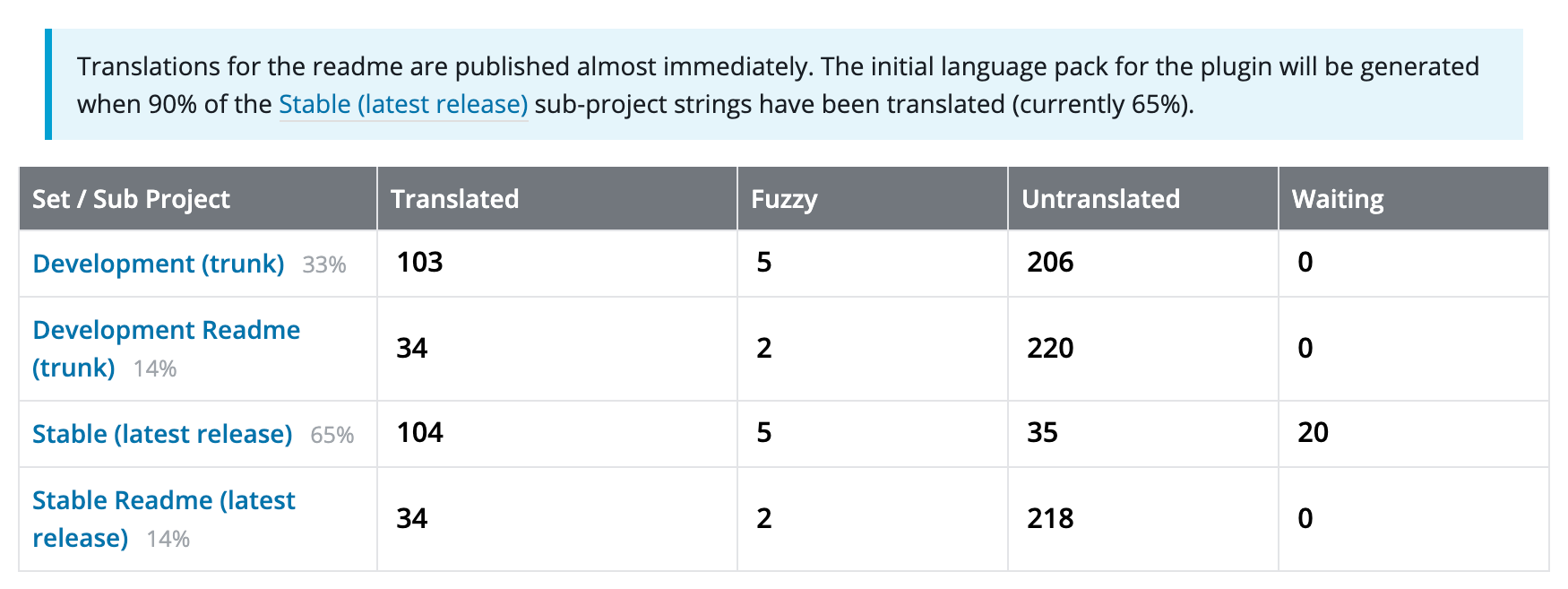Select the 34 translated count for Stable Readme
Screen dimensions: 1568x589
[x=412, y=518]
